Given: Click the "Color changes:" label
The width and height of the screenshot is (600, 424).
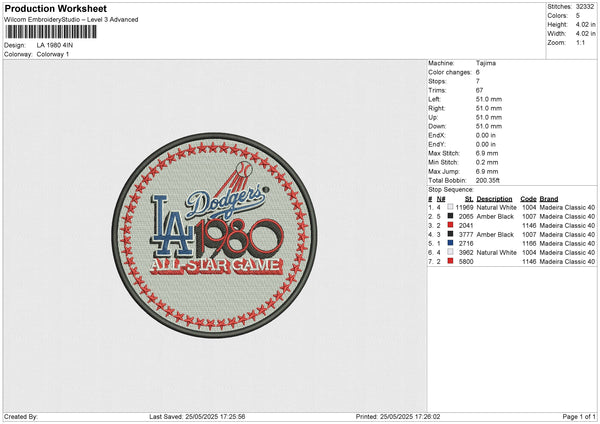Looking at the screenshot, I should pos(450,72).
